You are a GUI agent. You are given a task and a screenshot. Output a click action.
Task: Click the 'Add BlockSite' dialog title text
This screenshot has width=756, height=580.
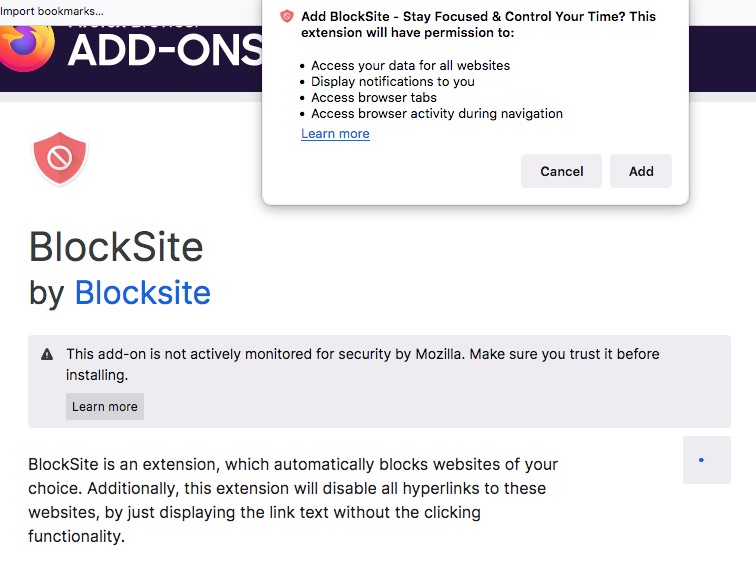point(478,24)
